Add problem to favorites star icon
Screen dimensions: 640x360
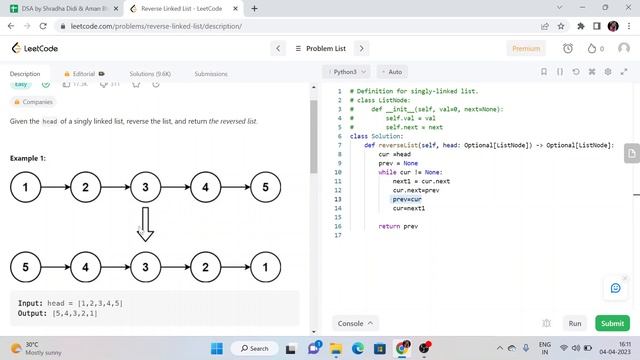[x=136, y=84]
